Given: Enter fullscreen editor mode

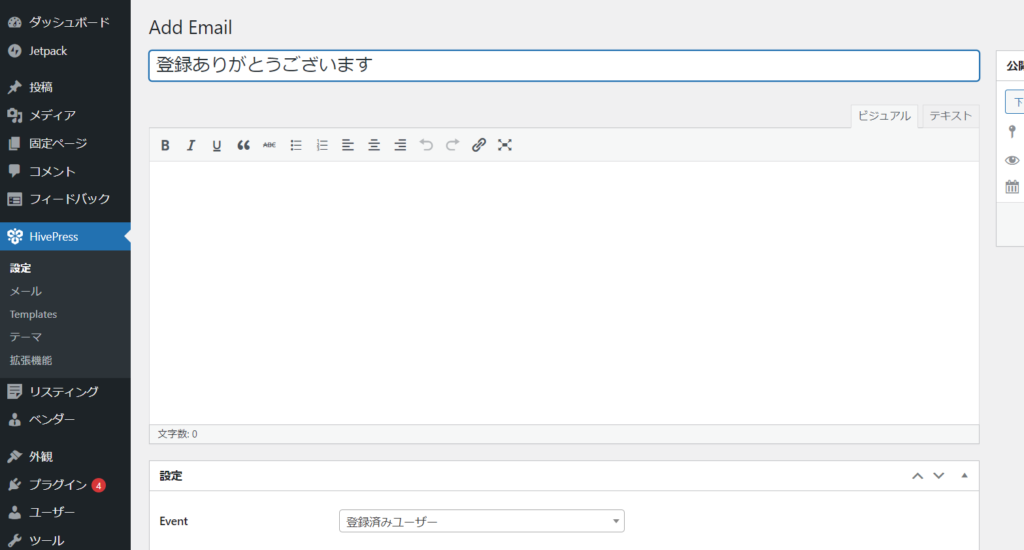Looking at the screenshot, I should [x=505, y=145].
